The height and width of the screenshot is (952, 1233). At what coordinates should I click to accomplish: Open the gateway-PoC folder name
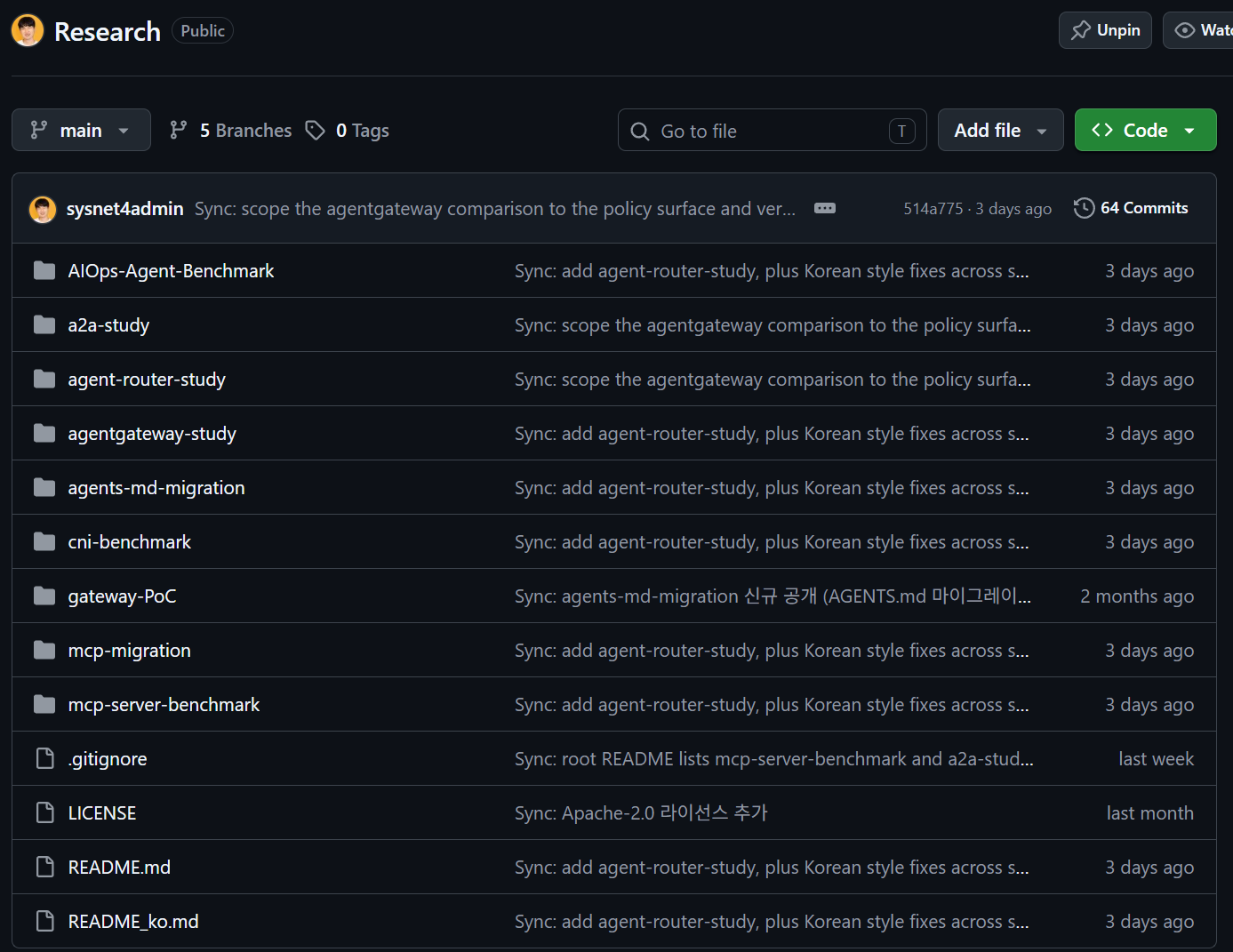click(123, 596)
